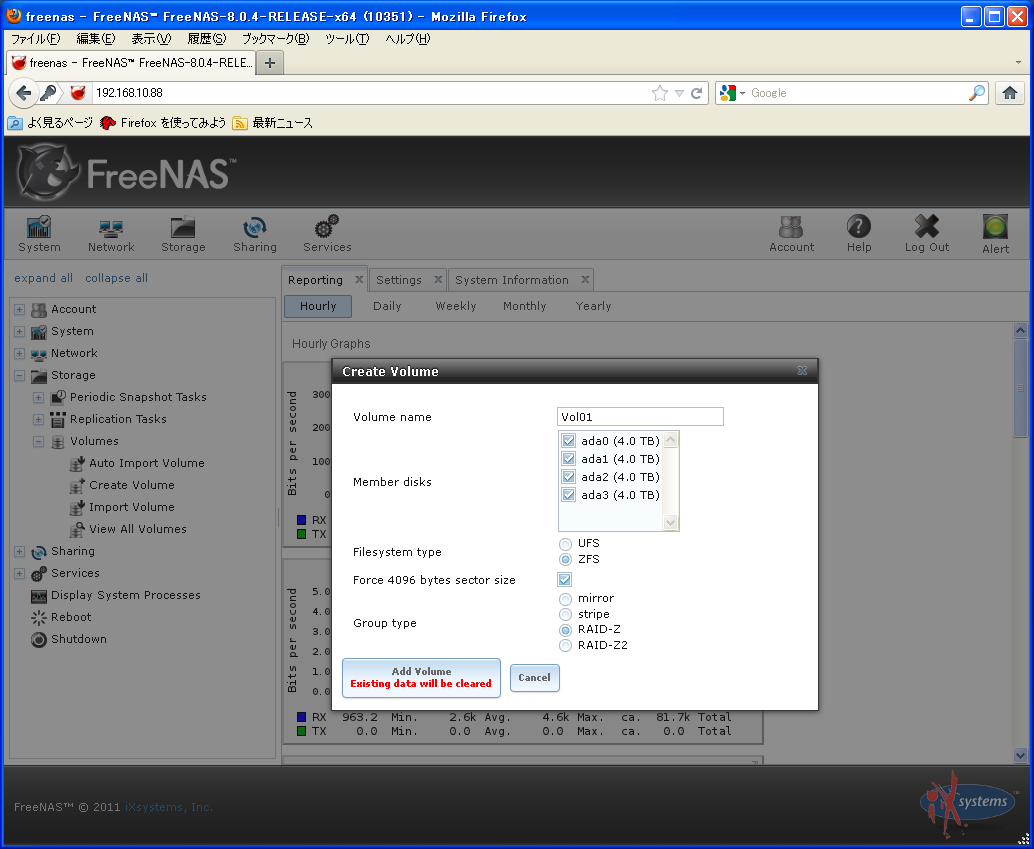Click Display System Processes icon
Image resolution: width=1034 pixels, height=849 pixels.
click(39, 596)
